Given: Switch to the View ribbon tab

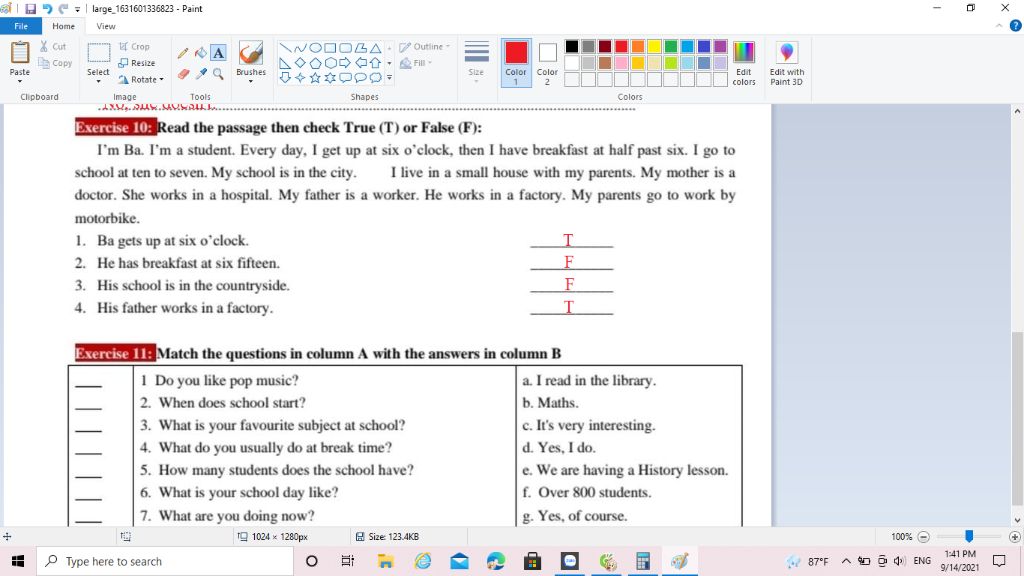Looking at the screenshot, I should [106, 26].
